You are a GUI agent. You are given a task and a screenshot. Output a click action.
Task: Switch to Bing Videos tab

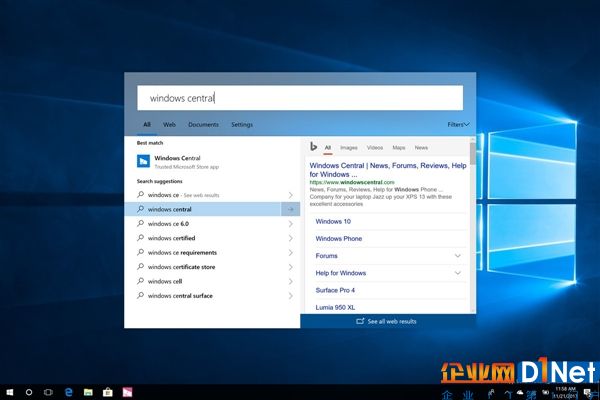click(x=375, y=147)
